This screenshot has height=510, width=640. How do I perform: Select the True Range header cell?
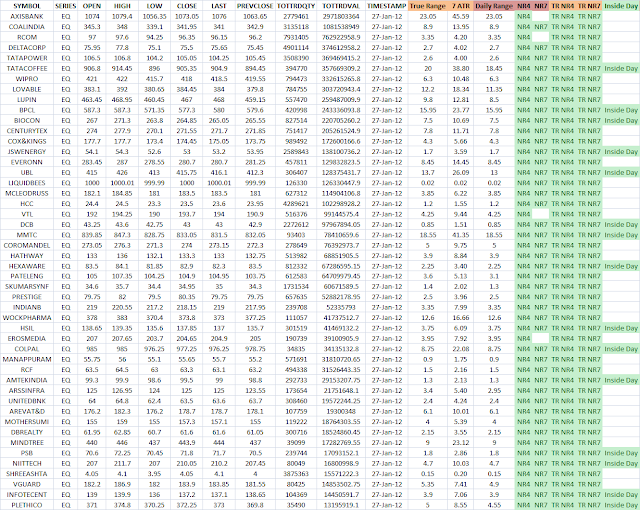(428, 6)
